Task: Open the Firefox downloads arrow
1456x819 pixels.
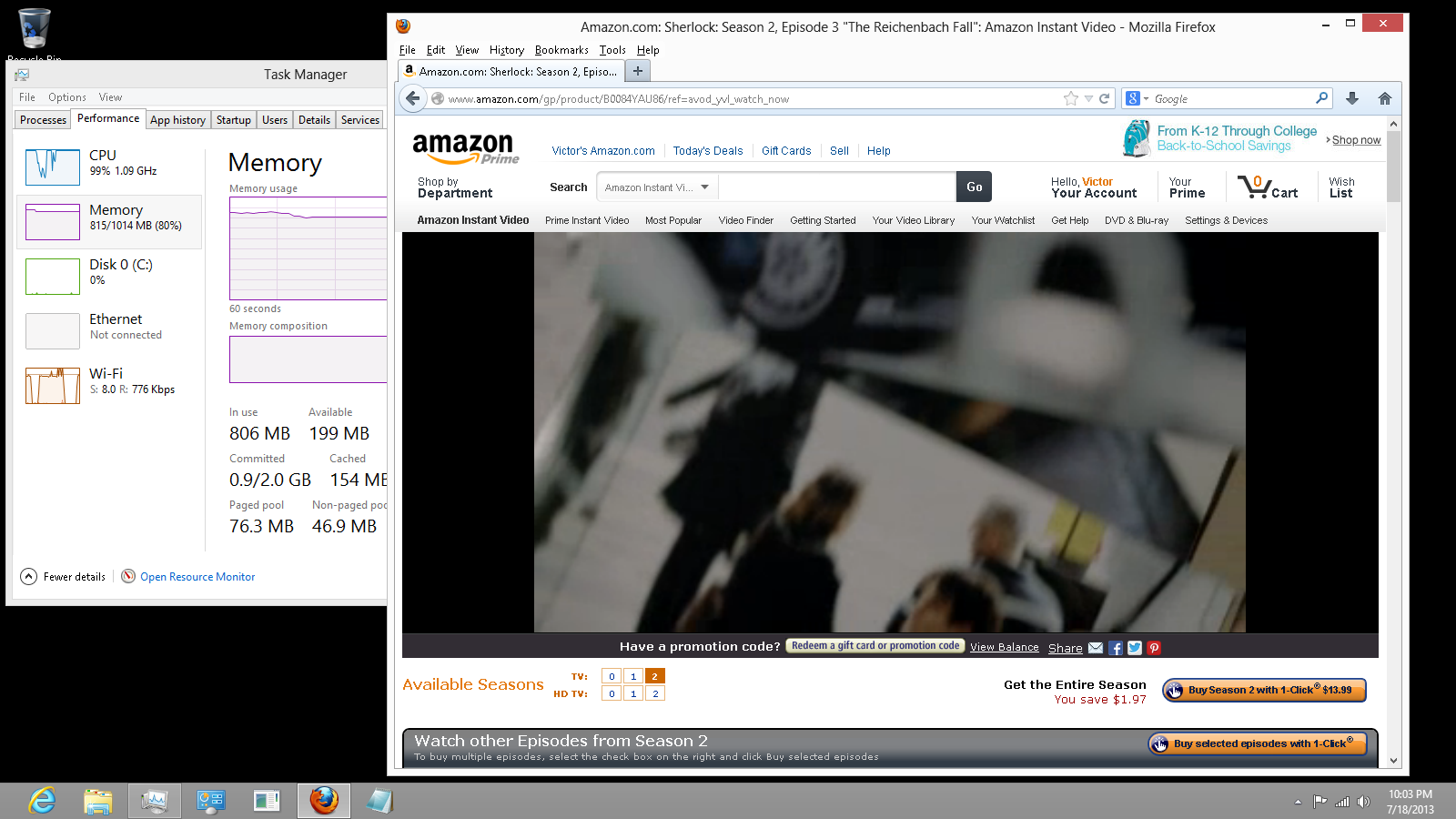Action: click(1352, 98)
